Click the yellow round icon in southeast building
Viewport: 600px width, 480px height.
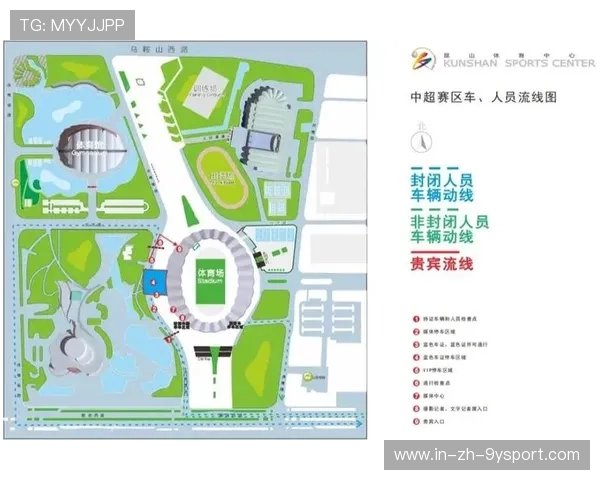pos(307,377)
